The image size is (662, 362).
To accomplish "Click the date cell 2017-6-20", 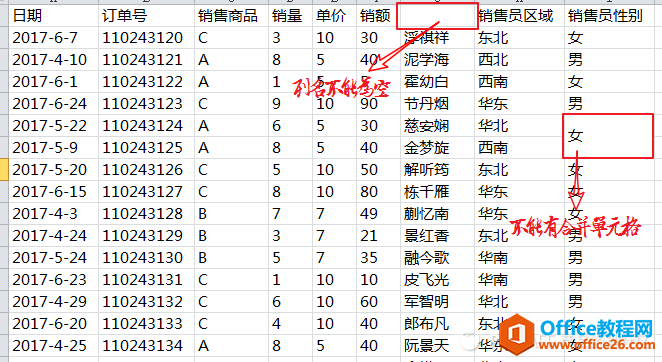I will pyautogui.click(x=54, y=324).
